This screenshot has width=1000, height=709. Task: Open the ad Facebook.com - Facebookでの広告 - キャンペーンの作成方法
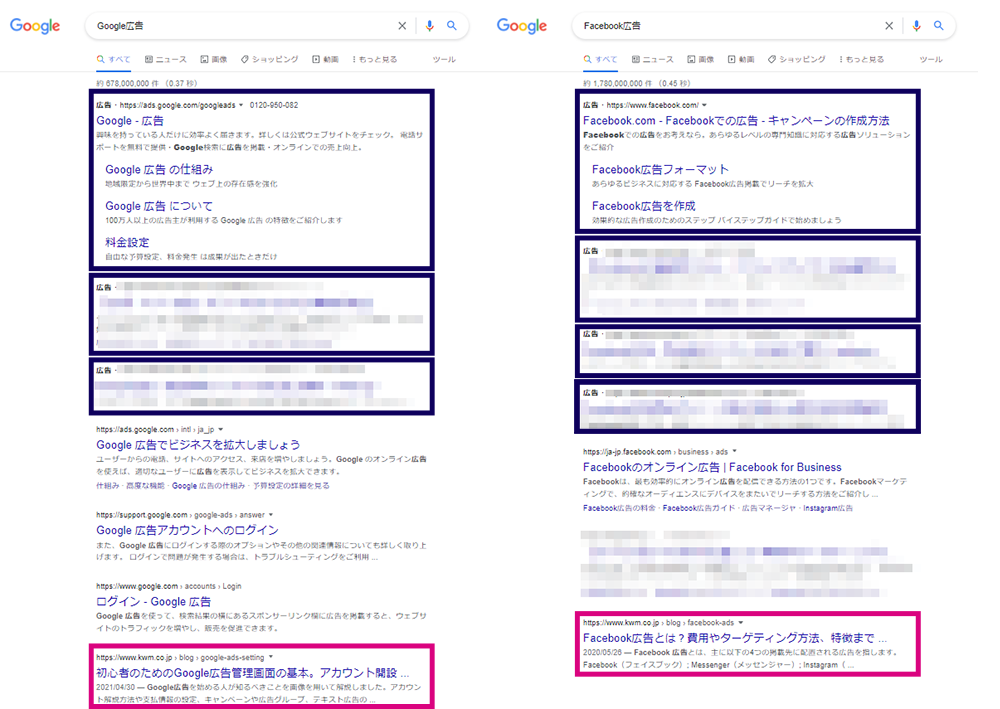pos(736,121)
